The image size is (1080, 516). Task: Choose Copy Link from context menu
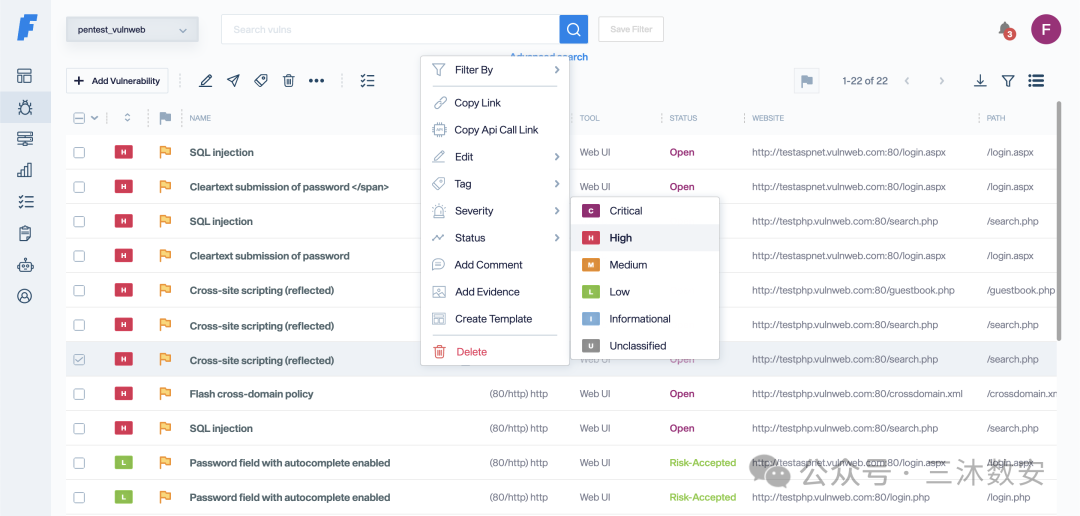(x=495, y=103)
